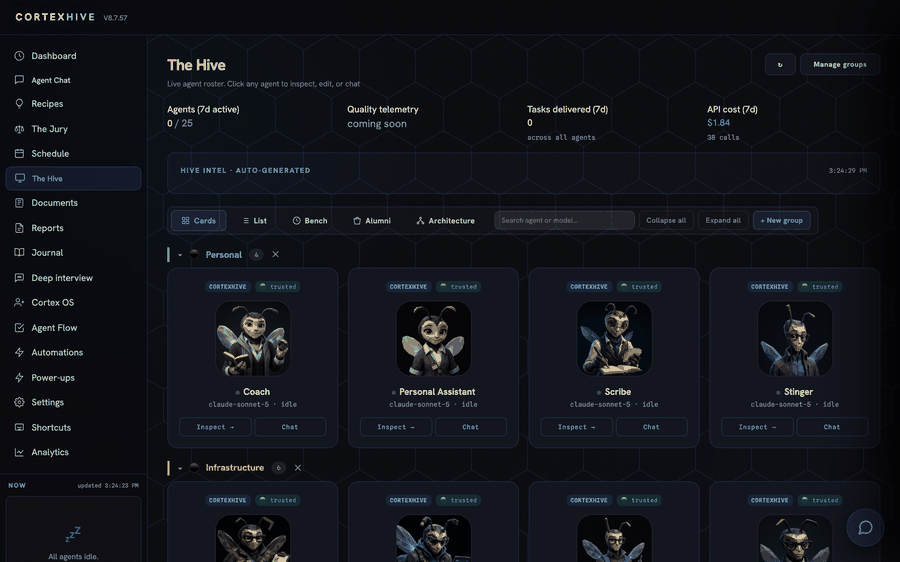Open the Documents page icon
Image resolution: width=900 pixels, height=562 pixels.
19,203
